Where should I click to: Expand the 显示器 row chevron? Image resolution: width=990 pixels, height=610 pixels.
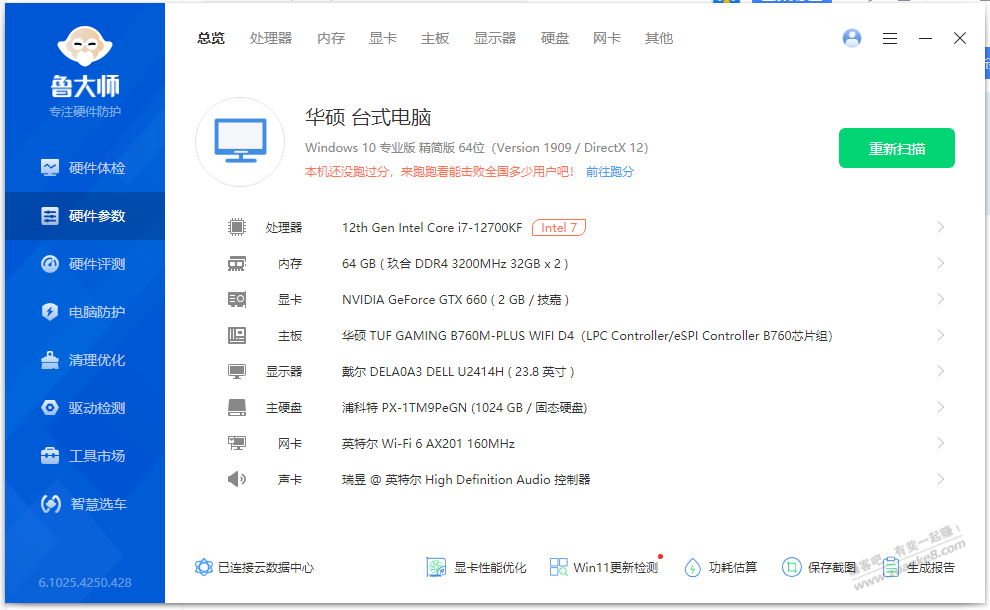point(941,371)
